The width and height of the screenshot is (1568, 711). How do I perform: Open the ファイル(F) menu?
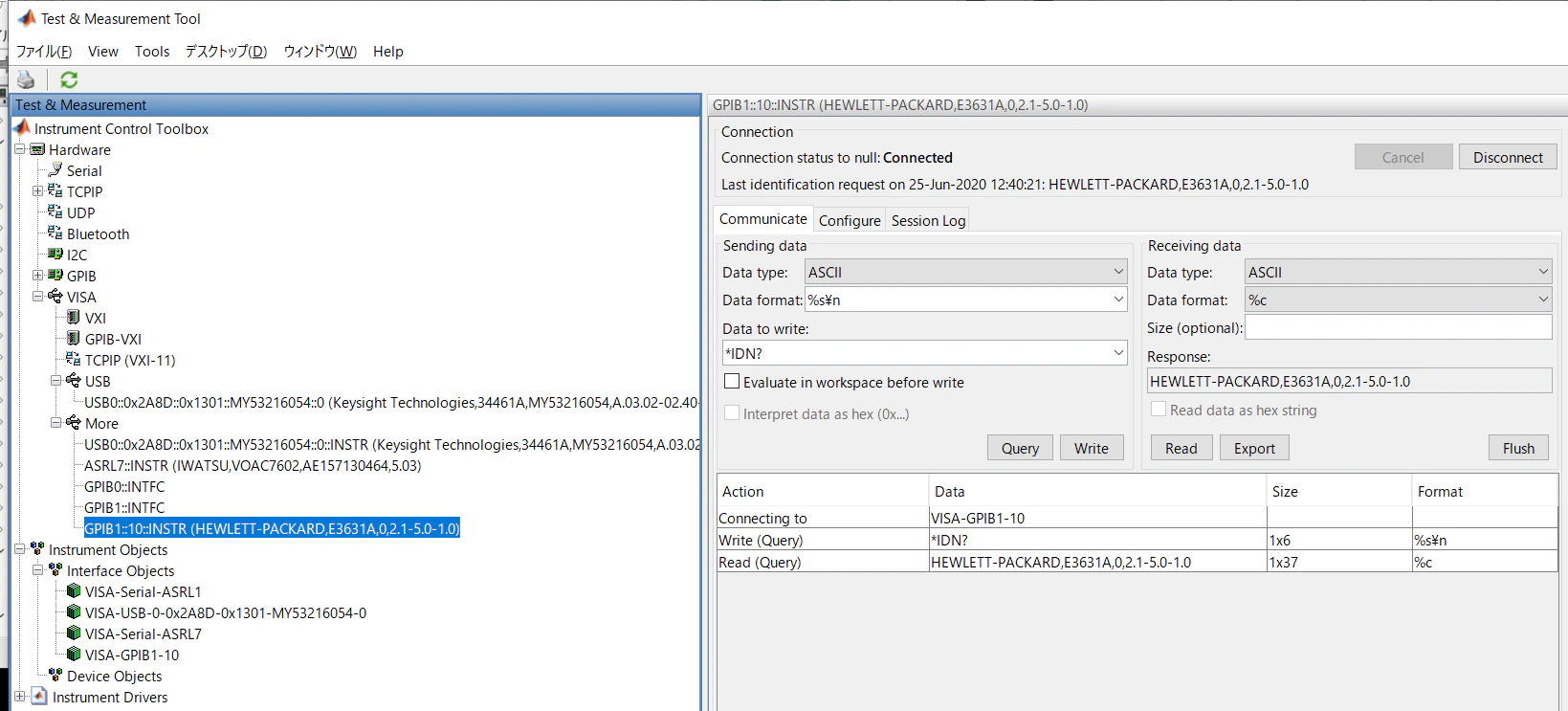click(44, 52)
